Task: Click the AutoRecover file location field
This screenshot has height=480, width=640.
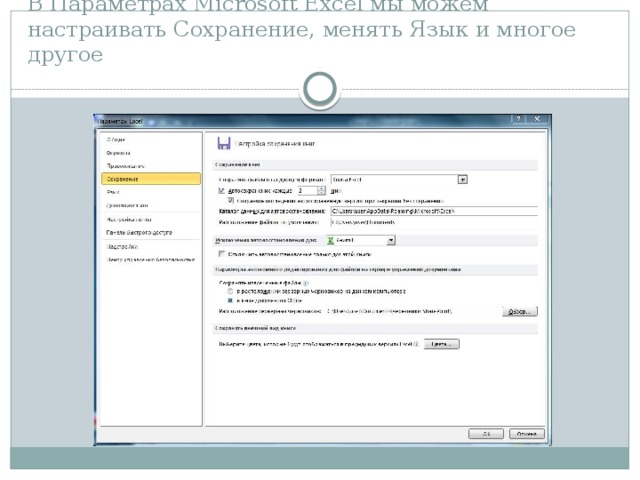Action: (434, 211)
